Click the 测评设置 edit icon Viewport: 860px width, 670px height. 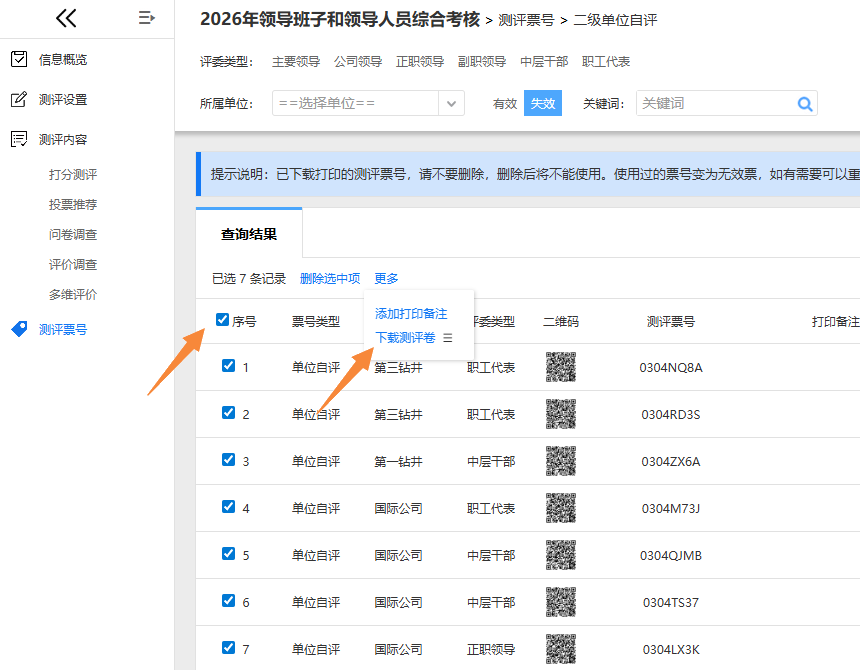[19, 99]
